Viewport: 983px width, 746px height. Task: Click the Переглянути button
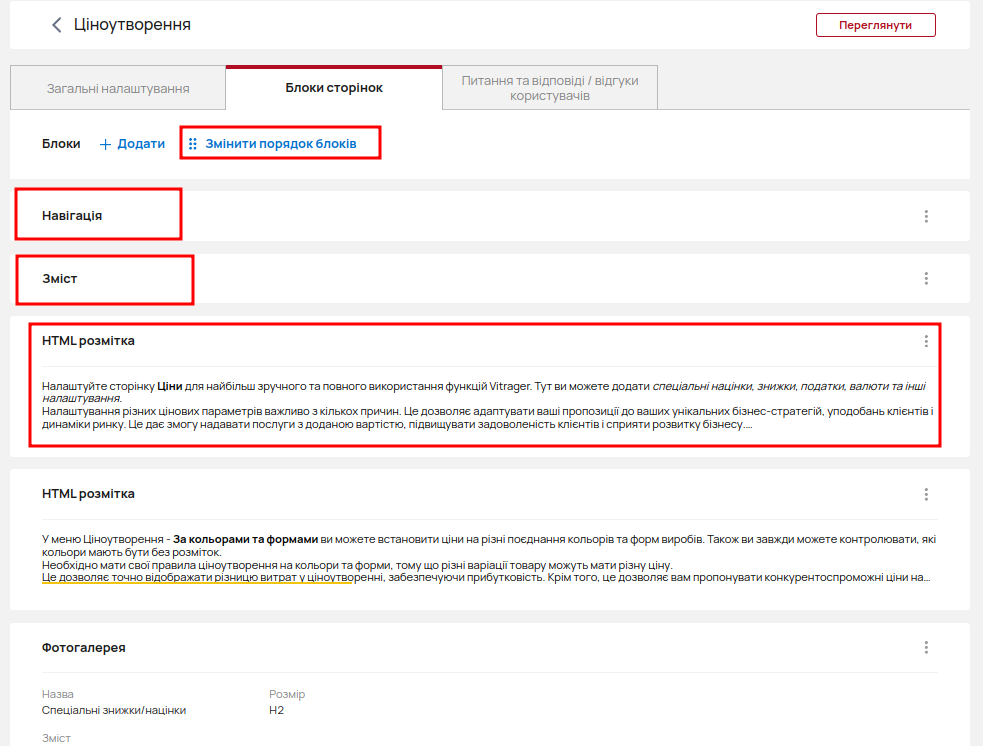click(x=875, y=25)
